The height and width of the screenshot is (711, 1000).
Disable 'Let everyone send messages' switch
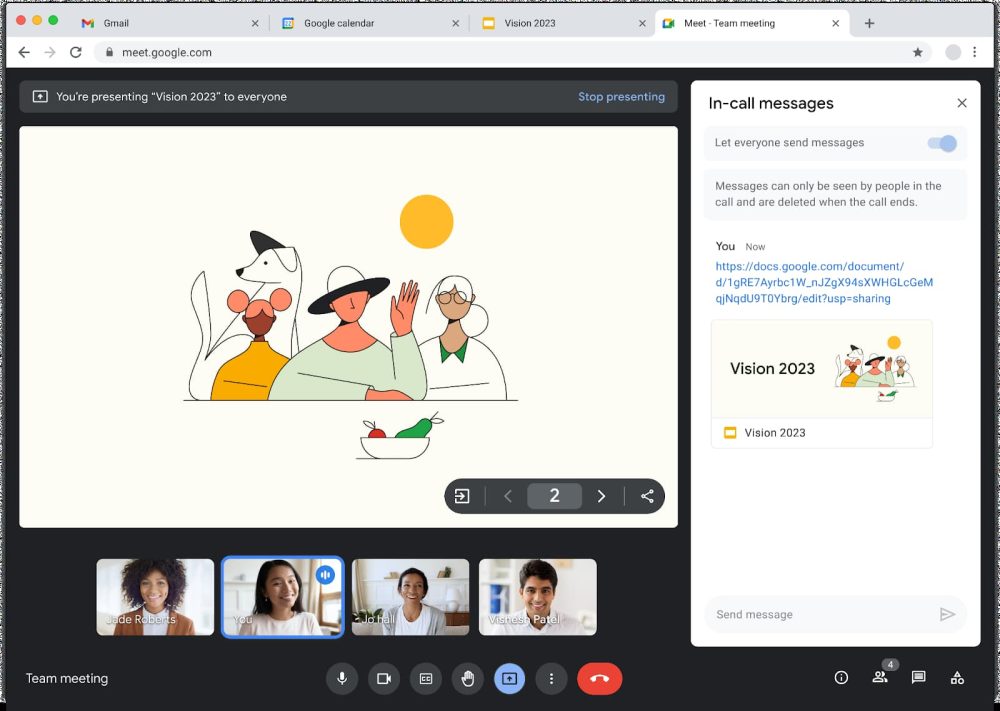pyautogui.click(x=942, y=143)
